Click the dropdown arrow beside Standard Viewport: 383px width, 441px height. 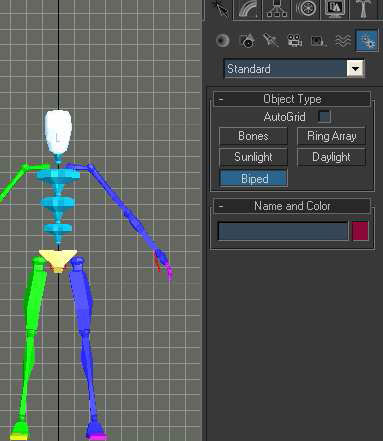355,69
